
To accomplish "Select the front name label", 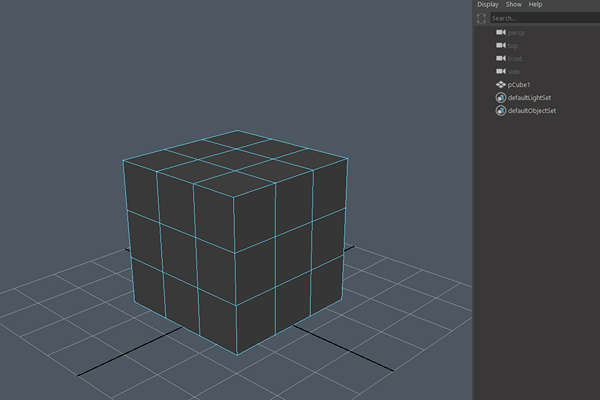I will 515,59.
